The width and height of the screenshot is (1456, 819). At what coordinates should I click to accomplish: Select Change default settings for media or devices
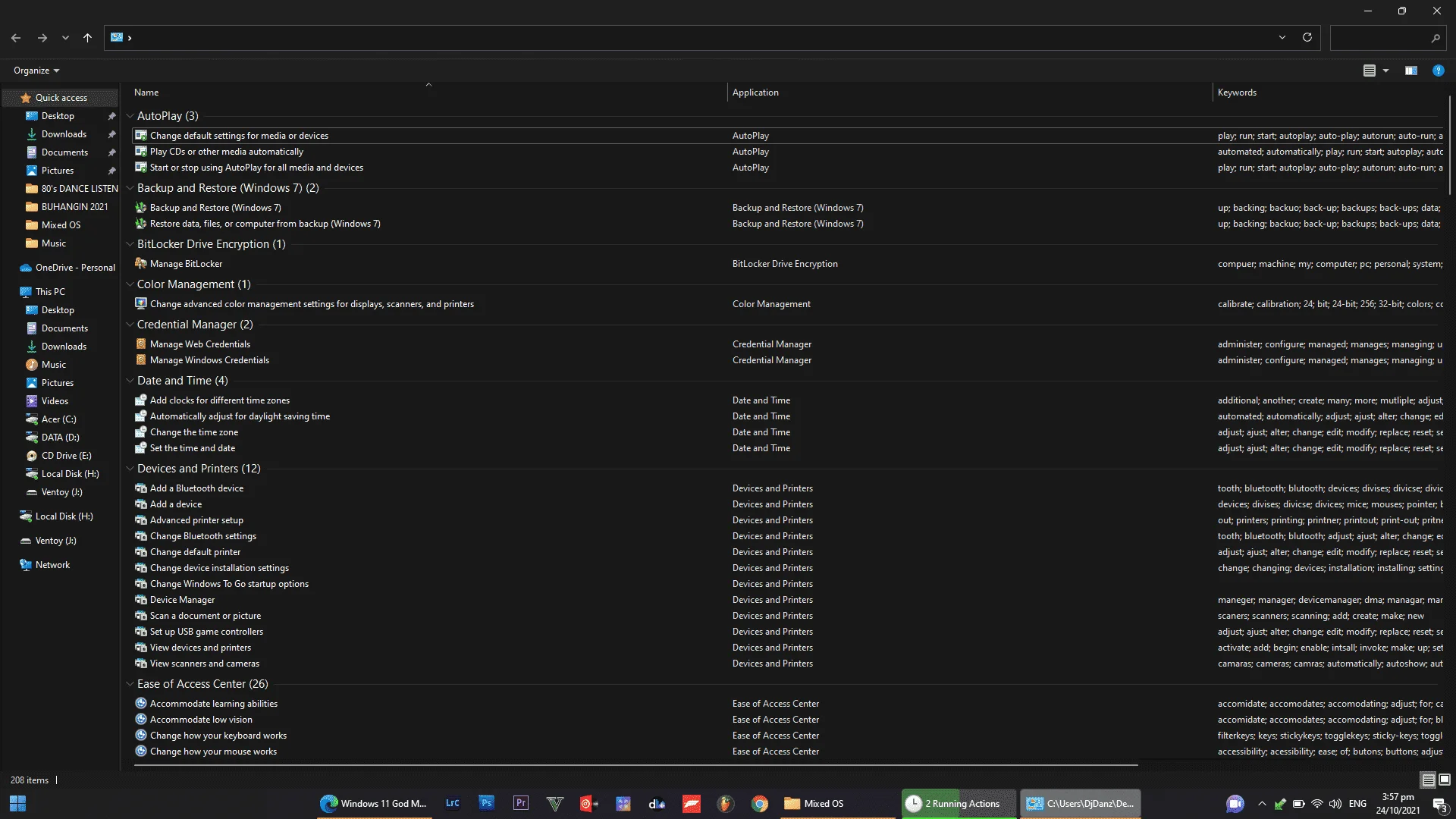[x=239, y=136]
